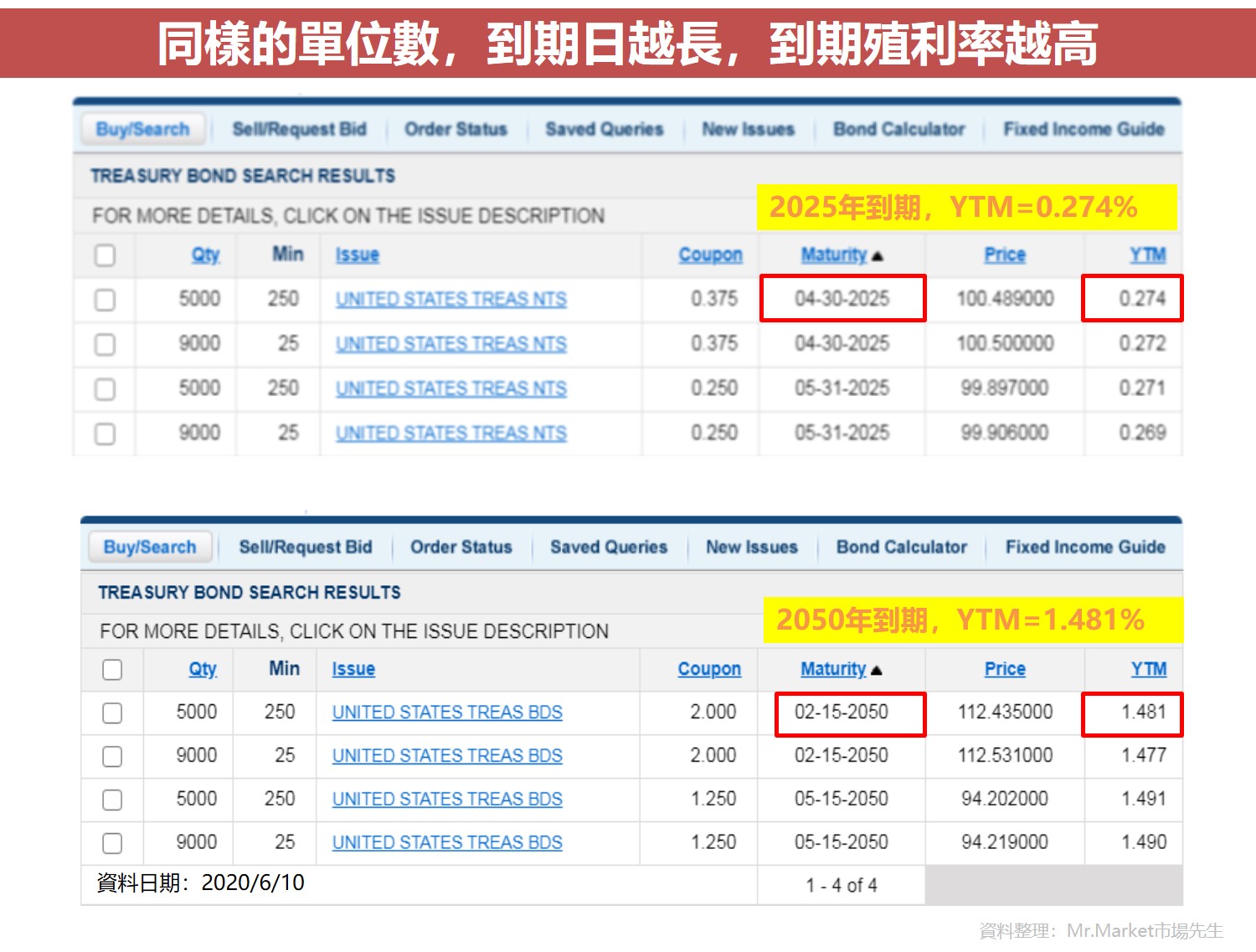Sort upper table by Qty column
Image resolution: width=1256 pixels, height=952 pixels.
[206, 255]
